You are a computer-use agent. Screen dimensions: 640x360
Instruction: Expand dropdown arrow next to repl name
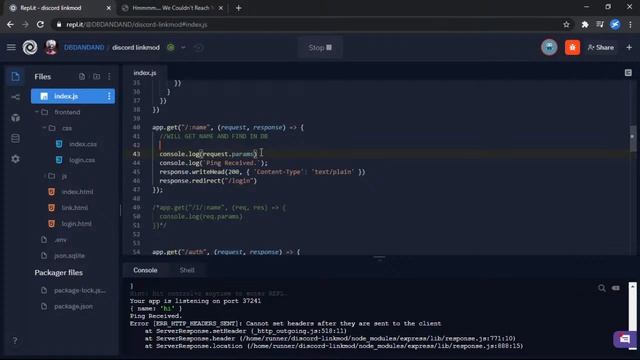click(183, 47)
